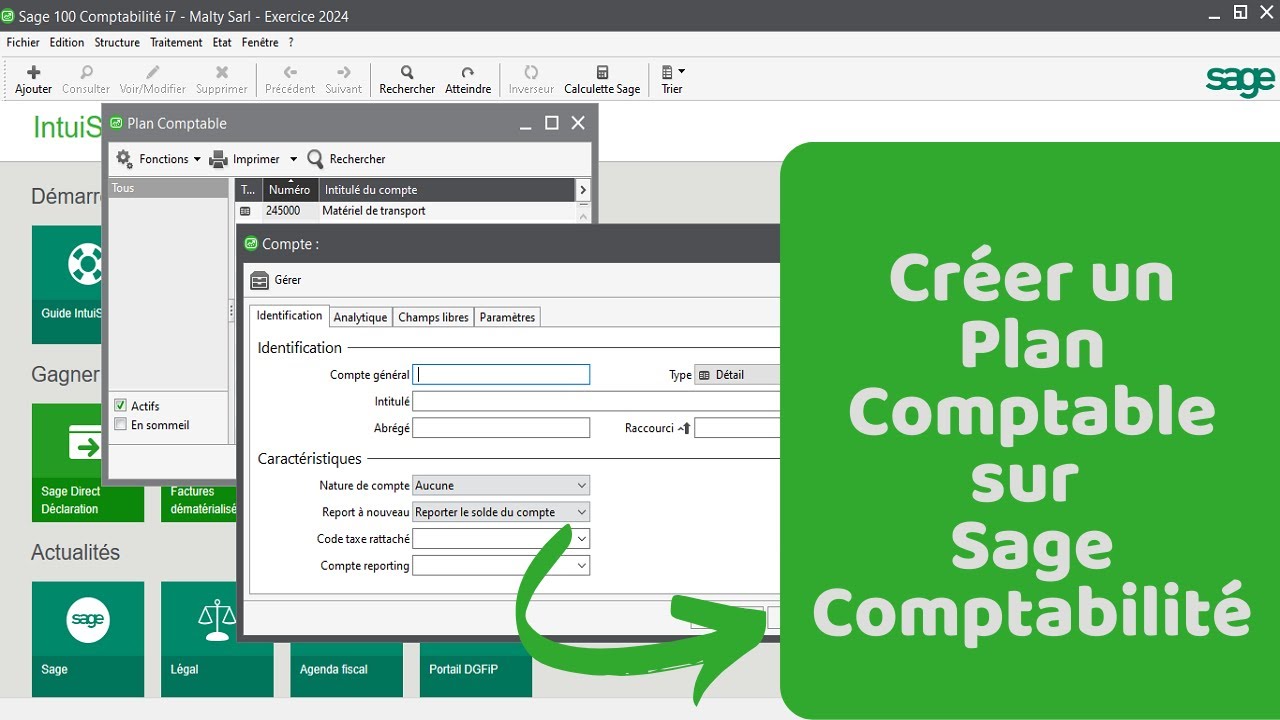Switch to the Analytique tab
This screenshot has width=1280, height=720.
tap(360, 317)
